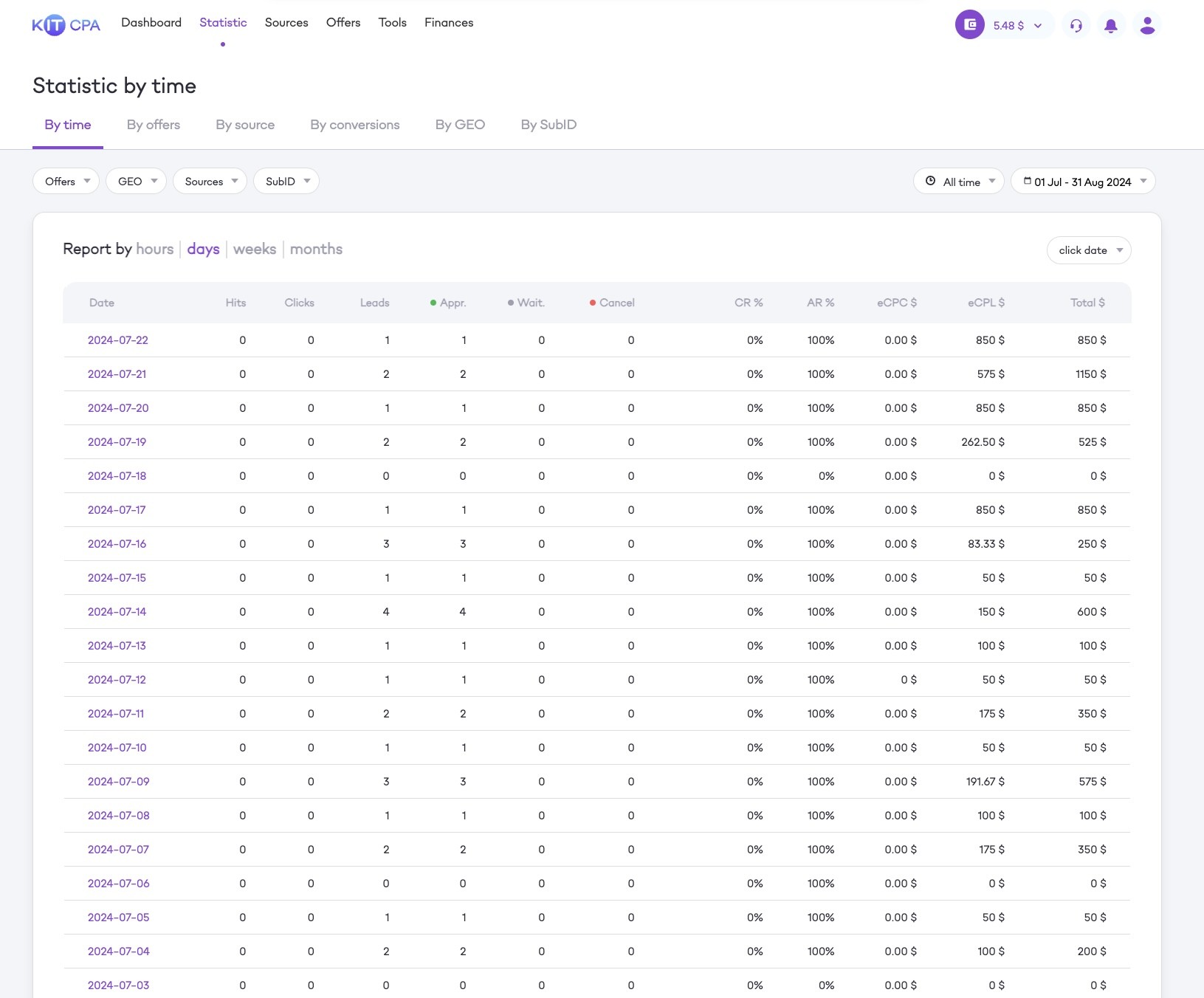The image size is (1204, 998).
Task: Open the 2024-07-03 date link
Action: coord(119,985)
